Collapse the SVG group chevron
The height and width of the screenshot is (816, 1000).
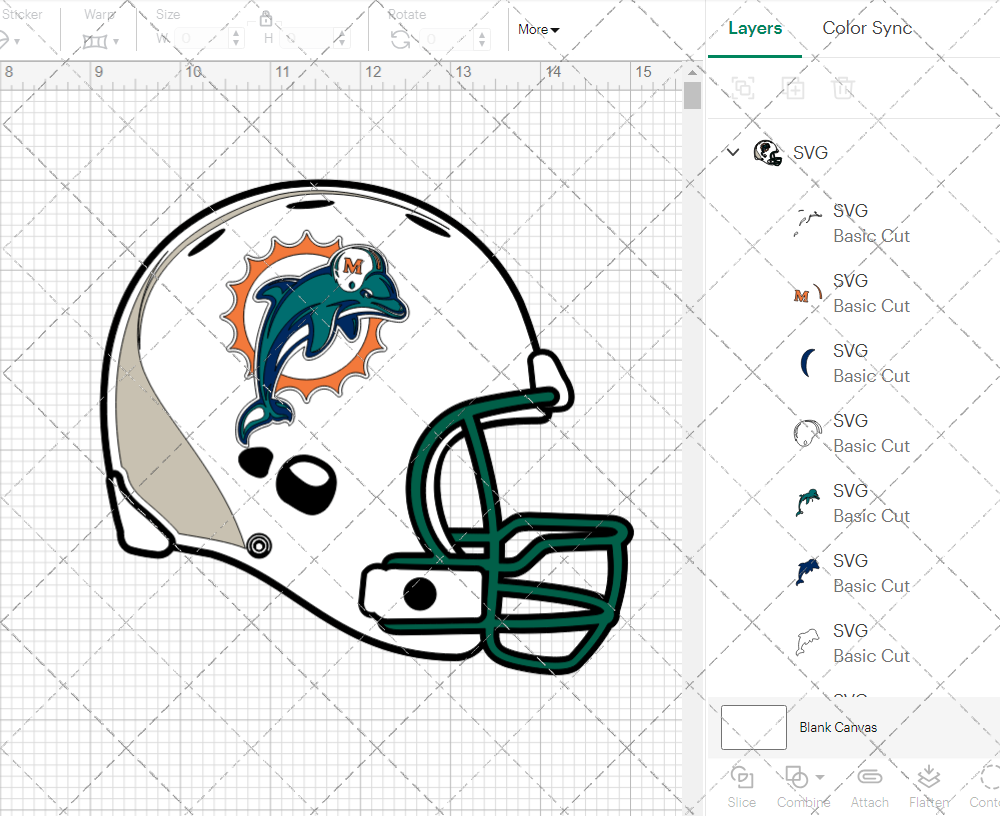[733, 152]
